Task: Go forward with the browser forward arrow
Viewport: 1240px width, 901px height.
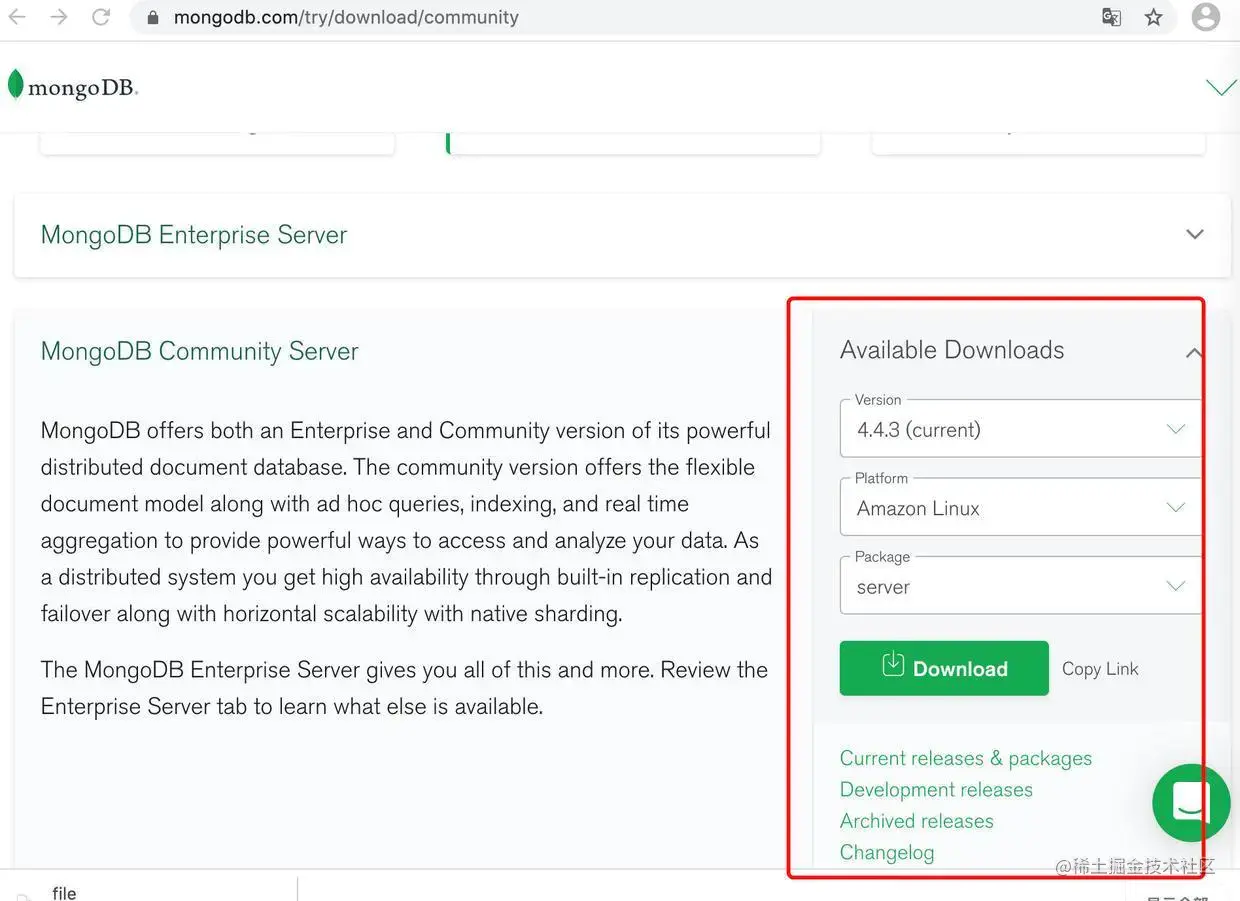Action: [59, 17]
